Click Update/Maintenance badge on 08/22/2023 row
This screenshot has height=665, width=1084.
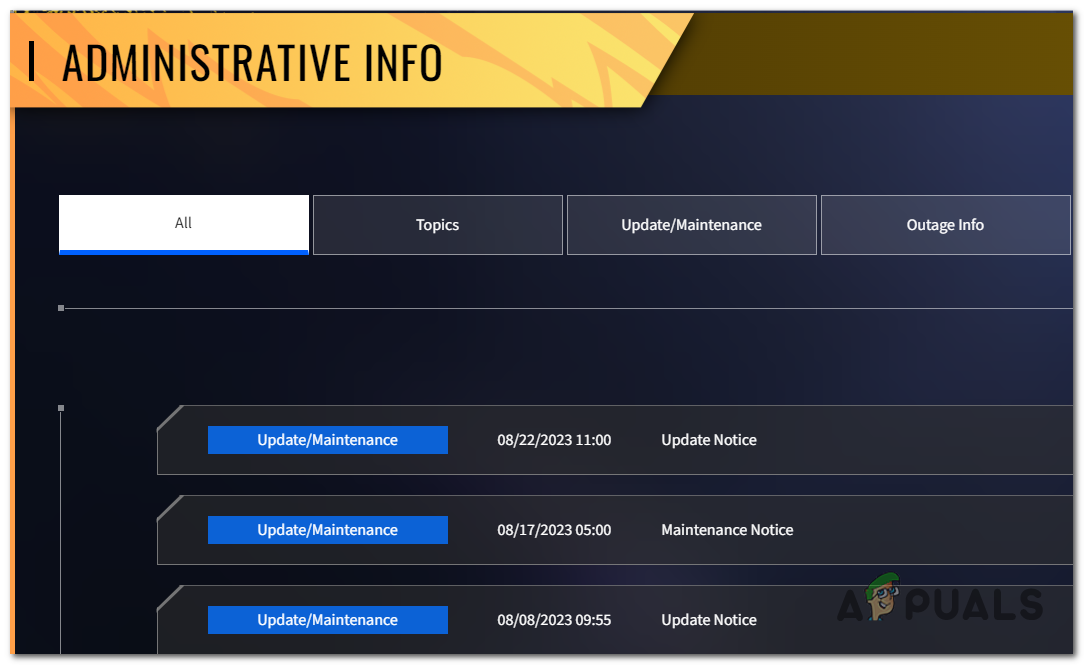pyautogui.click(x=328, y=440)
